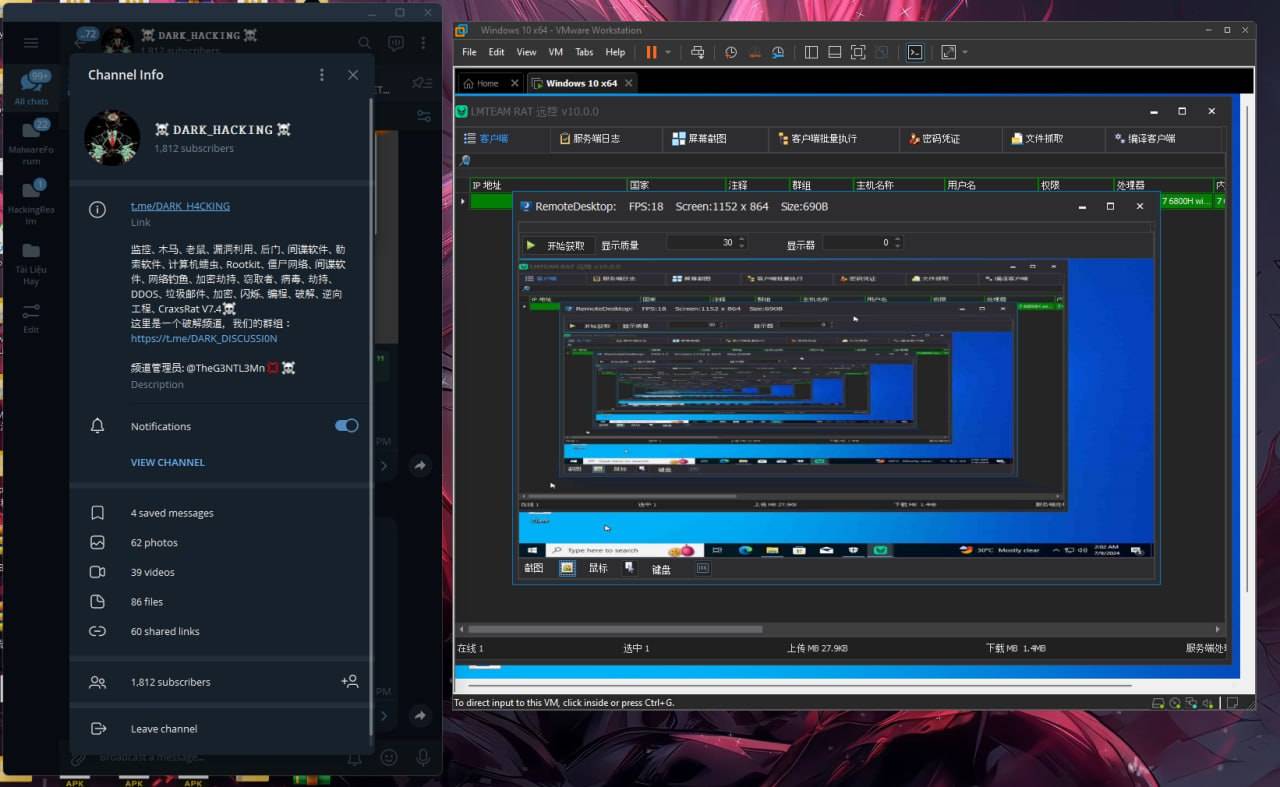This screenshot has width=1280, height=787.
Task: Click the search icon under RAT tabs
Action: (x=465, y=161)
